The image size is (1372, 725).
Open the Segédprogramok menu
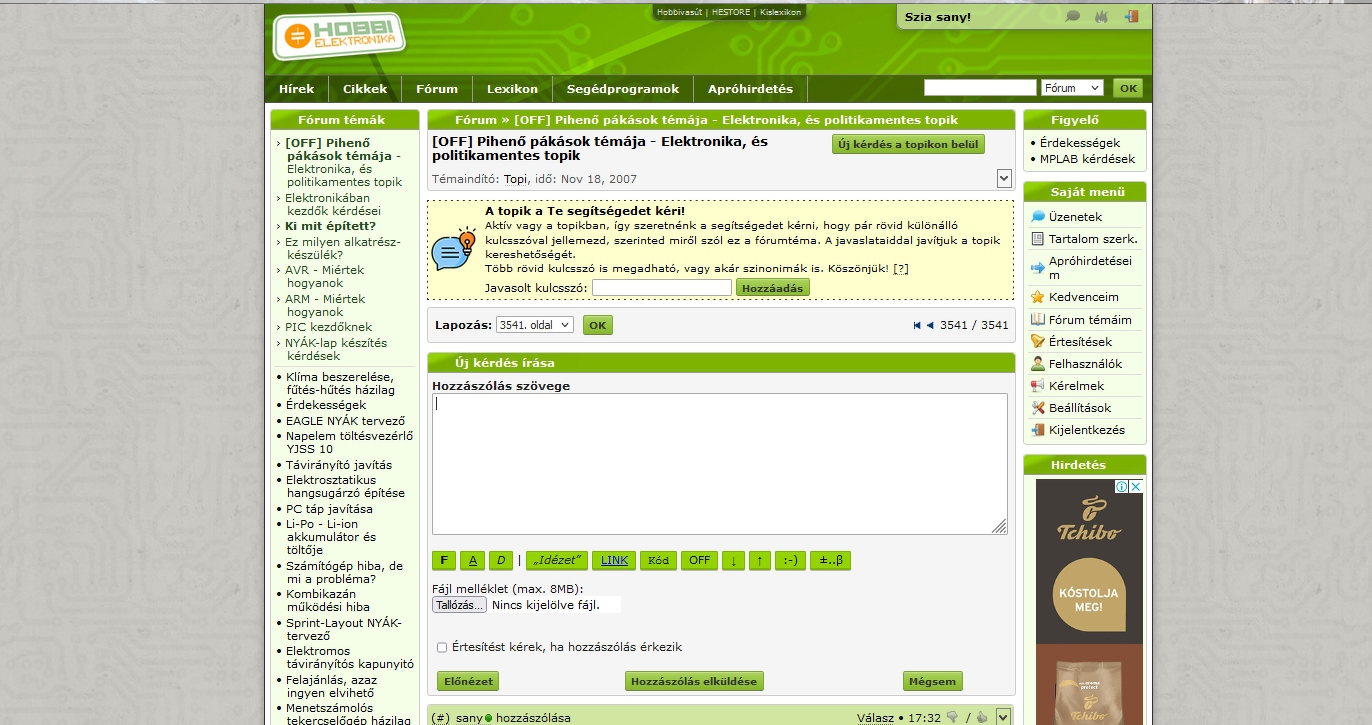click(x=623, y=89)
